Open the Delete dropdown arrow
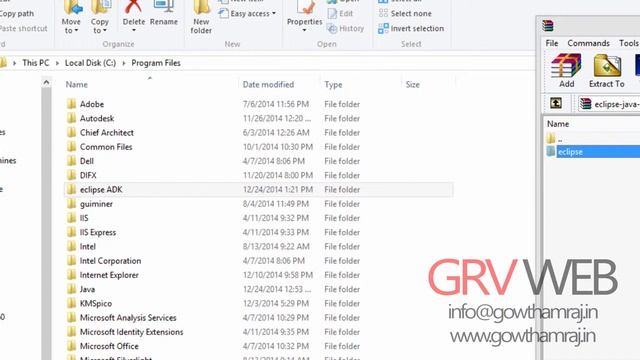This screenshot has height=360, width=640. (134, 30)
